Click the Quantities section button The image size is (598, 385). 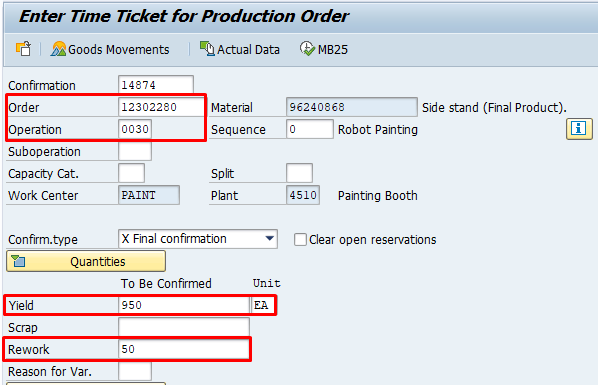point(86,261)
